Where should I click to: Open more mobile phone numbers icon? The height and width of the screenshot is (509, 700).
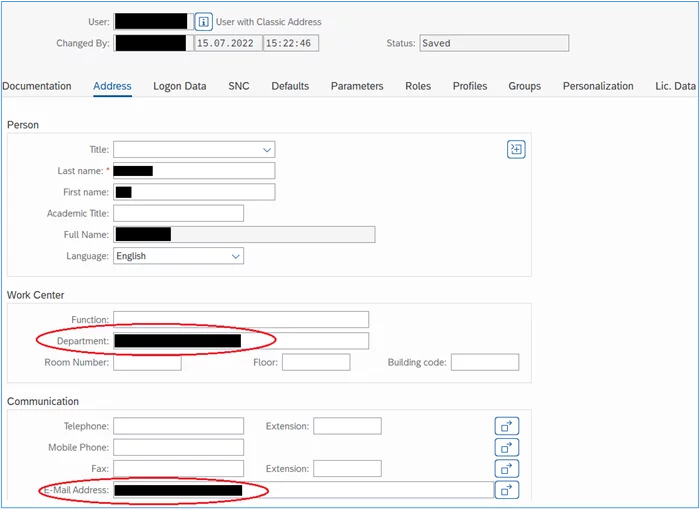point(507,447)
